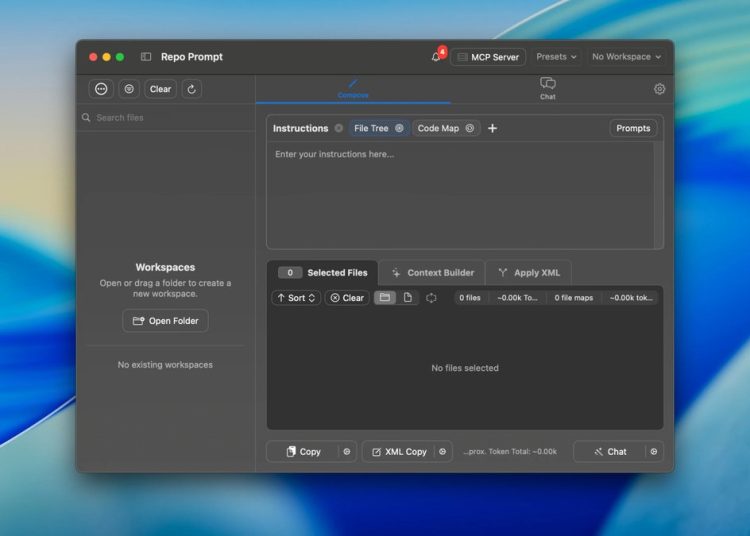Switch selected files to folder view
This screenshot has width=750, height=536.
click(384, 298)
